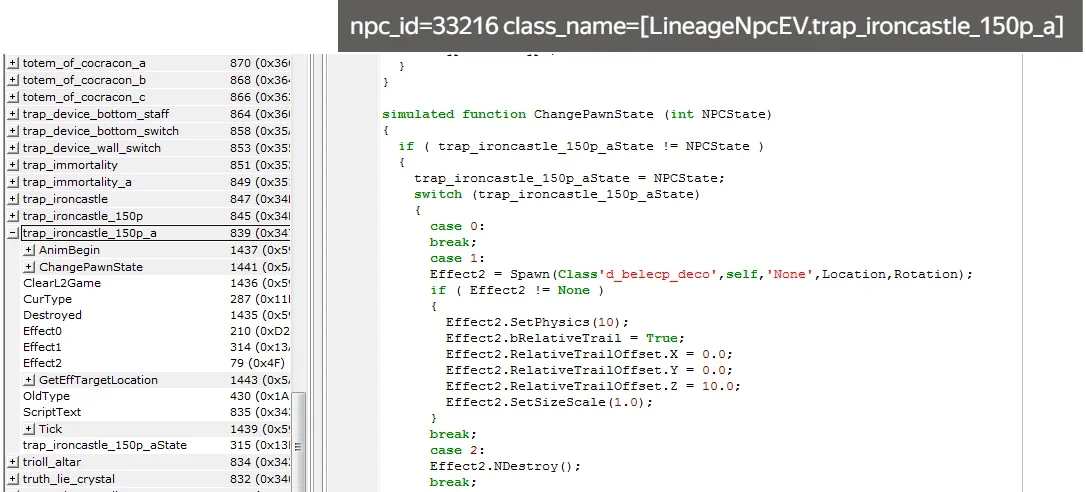Expand the trap_ironcastle node
This screenshot has width=1086, height=492.
(x=13, y=199)
